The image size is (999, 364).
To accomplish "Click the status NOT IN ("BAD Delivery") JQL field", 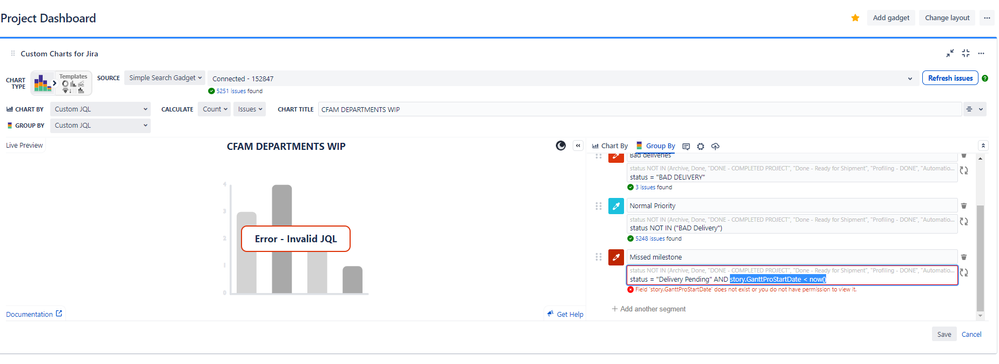I will tap(792, 224).
